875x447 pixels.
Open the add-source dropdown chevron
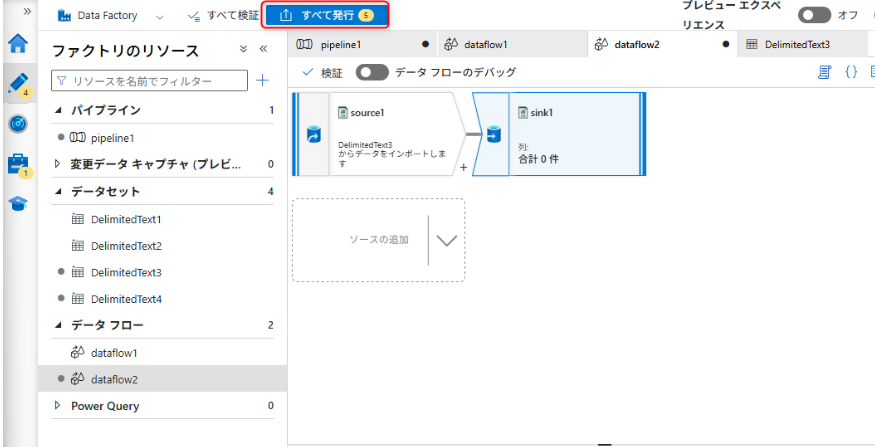coord(446,241)
